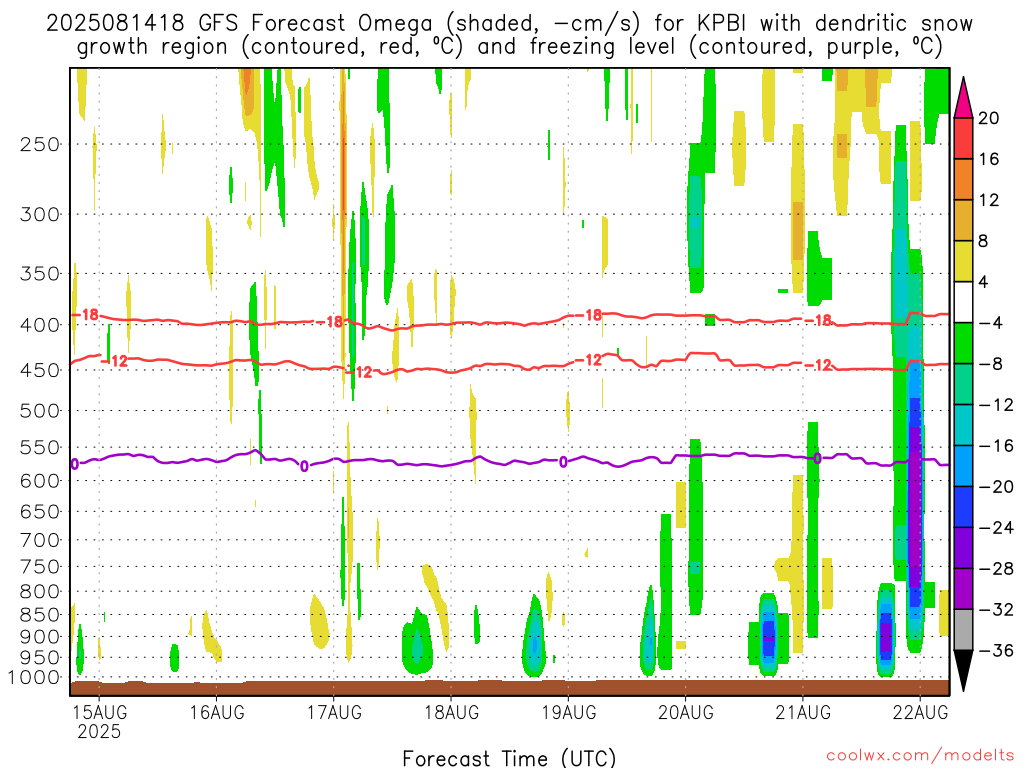This screenshot has width=1024, height=768.
Task: Click the title line starting growth region
Action: (509, 47)
